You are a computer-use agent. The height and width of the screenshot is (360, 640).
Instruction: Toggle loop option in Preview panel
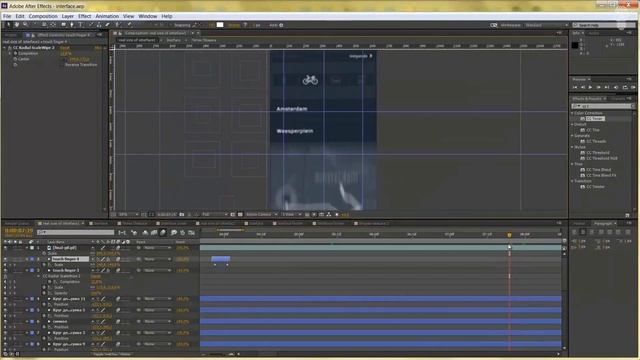point(625,87)
